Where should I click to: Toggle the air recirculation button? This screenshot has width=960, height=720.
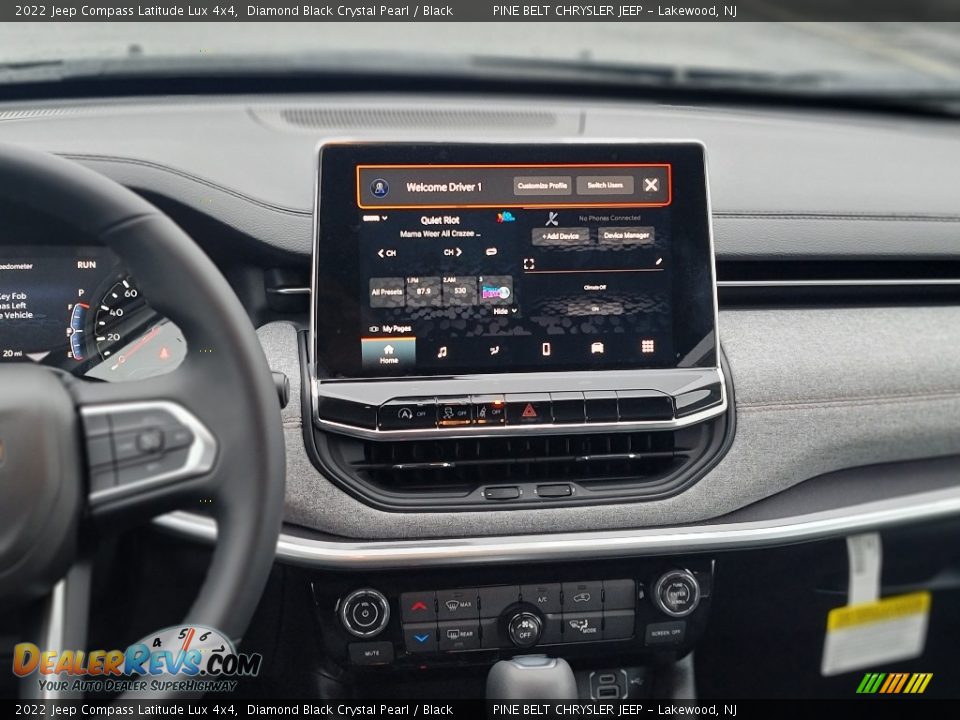(x=582, y=598)
